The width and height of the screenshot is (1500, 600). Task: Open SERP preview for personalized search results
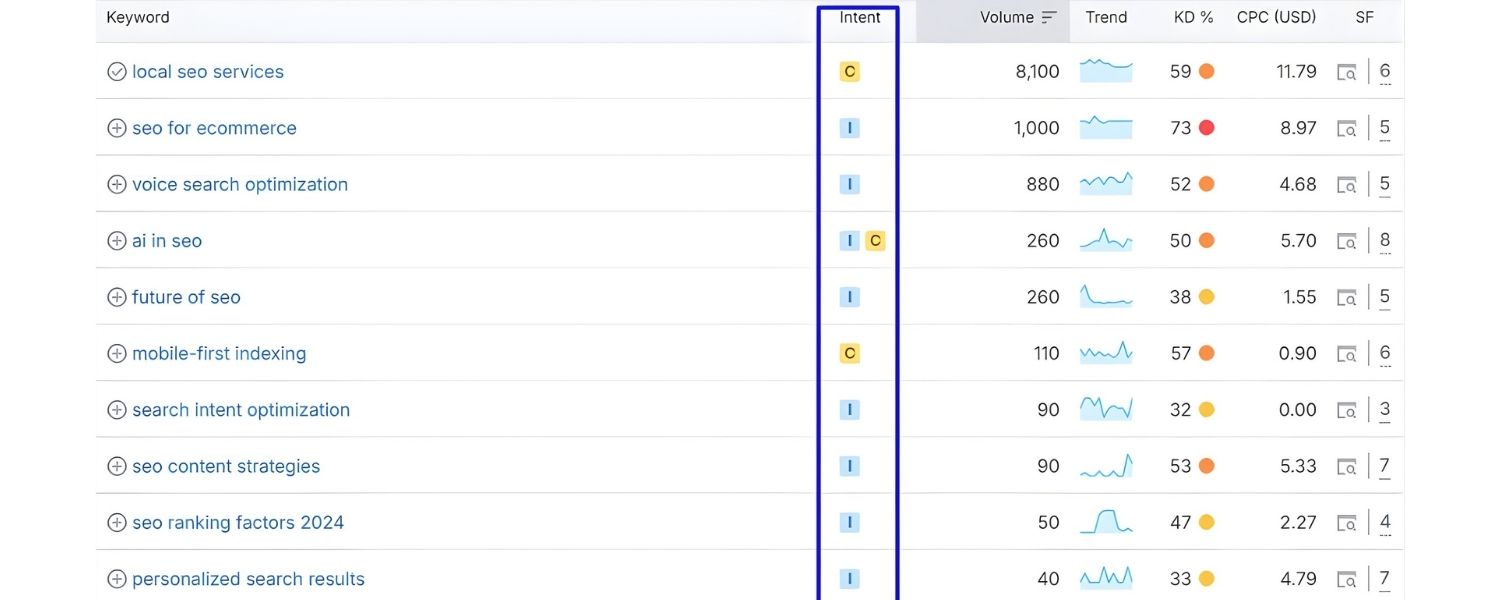pos(1345,578)
